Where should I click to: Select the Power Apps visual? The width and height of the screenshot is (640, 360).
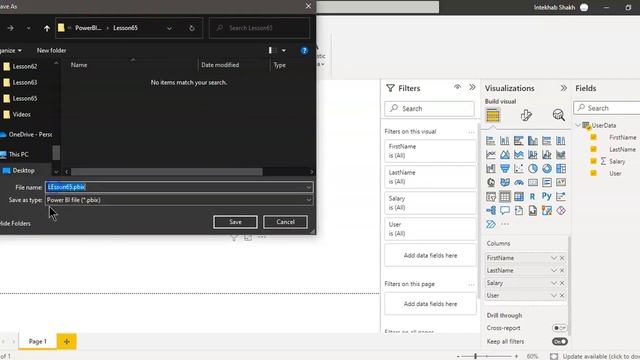coord(561,211)
